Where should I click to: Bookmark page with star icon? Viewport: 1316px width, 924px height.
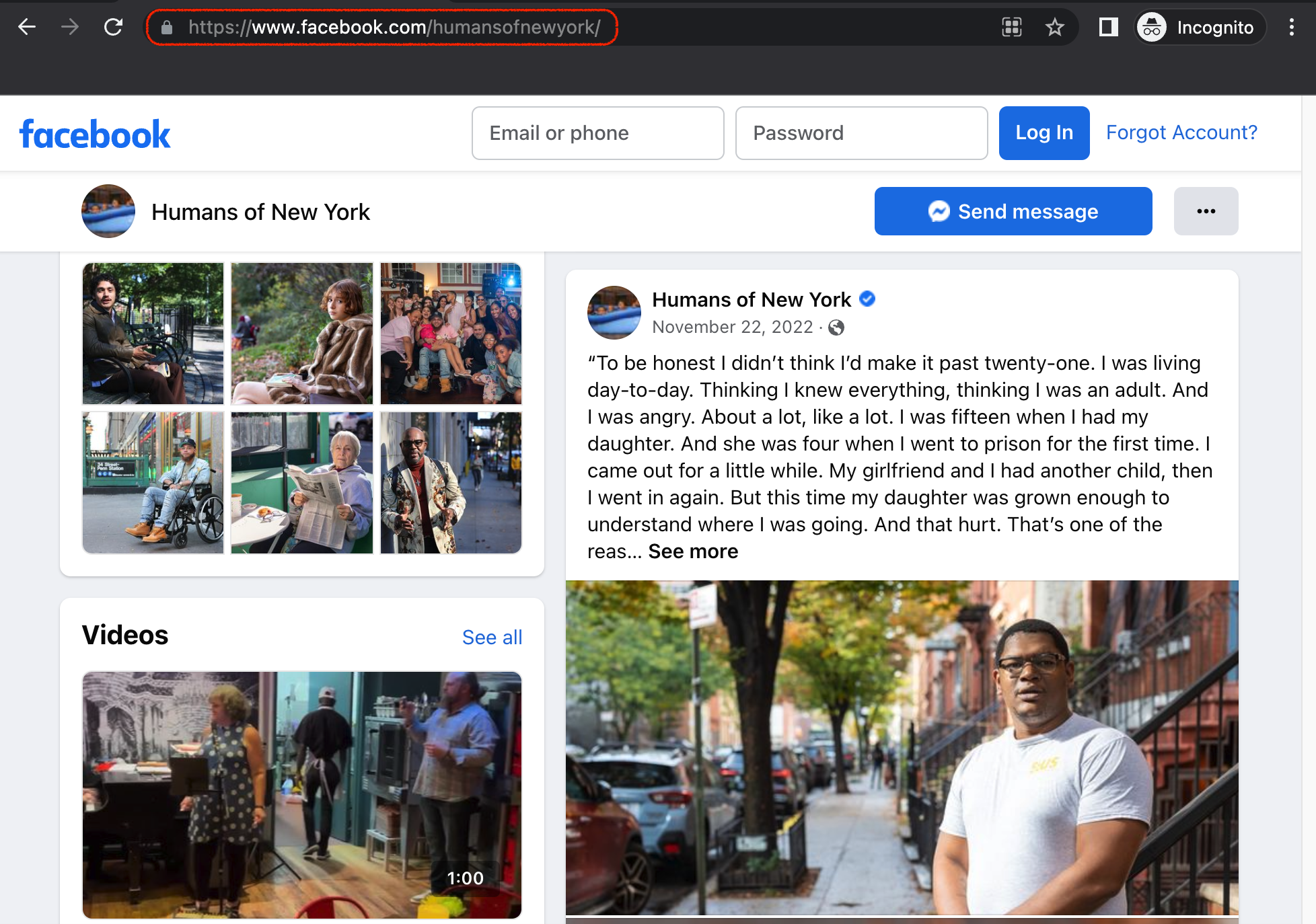tap(1055, 27)
